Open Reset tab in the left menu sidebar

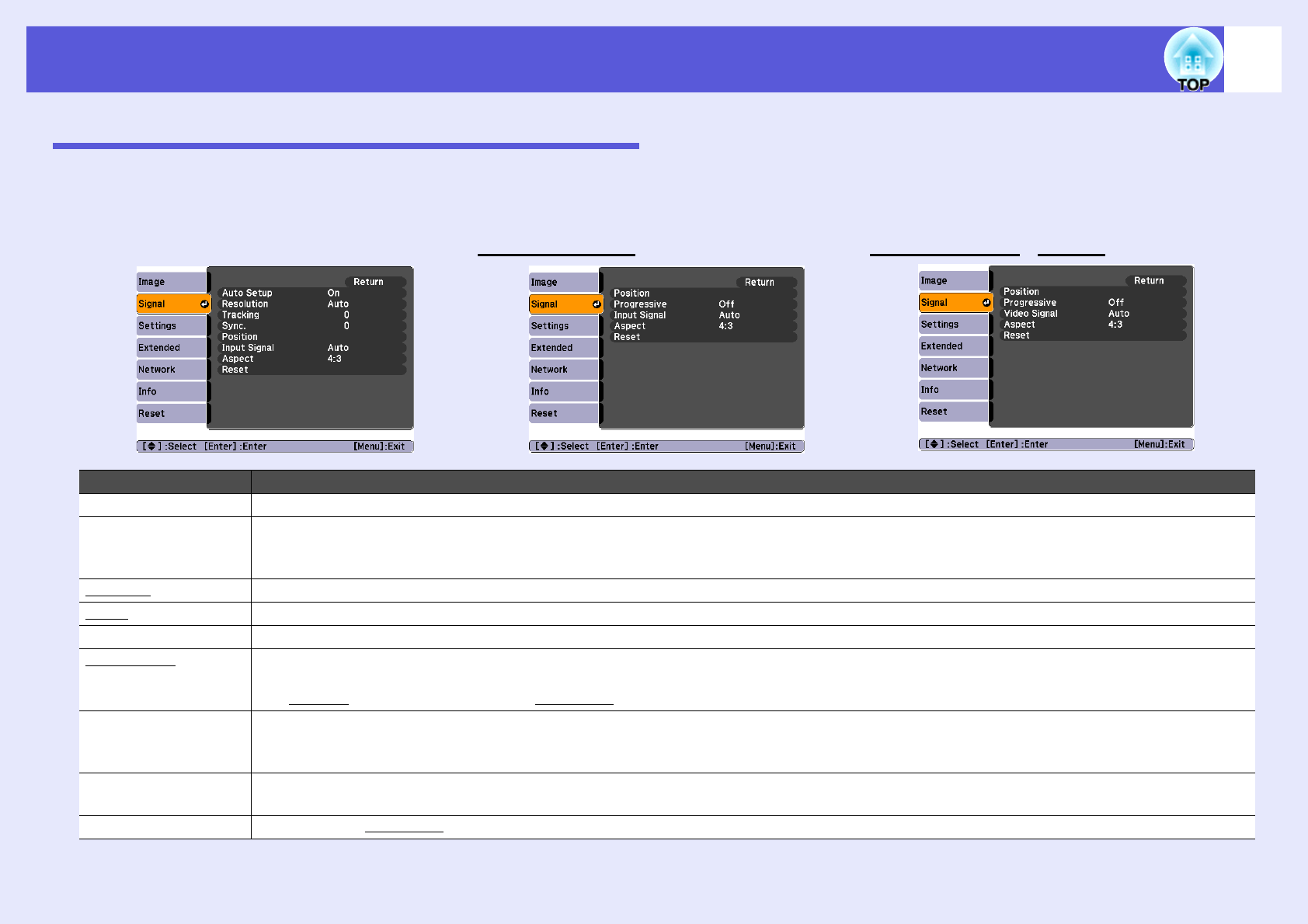point(172,413)
